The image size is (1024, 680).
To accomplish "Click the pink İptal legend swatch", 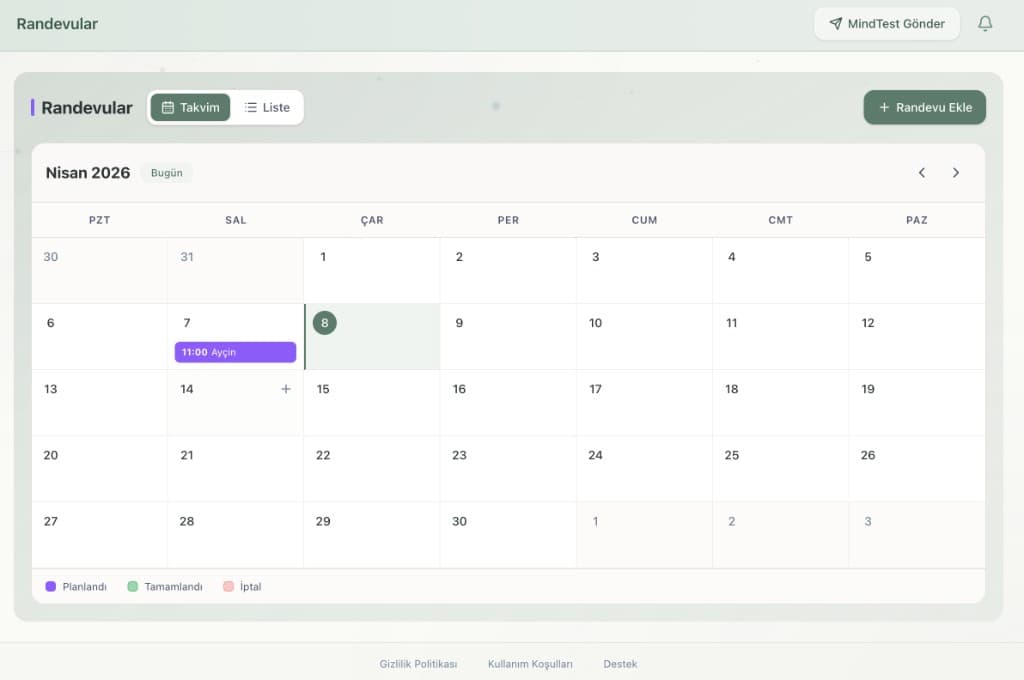I will [x=228, y=587].
